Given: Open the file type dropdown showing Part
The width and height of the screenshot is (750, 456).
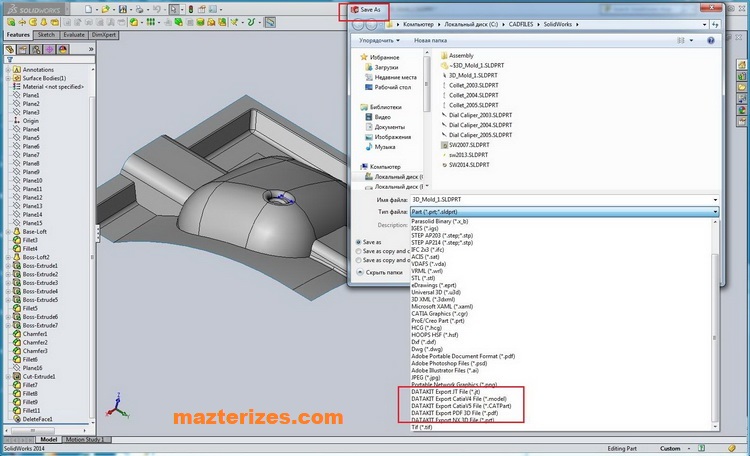Looking at the screenshot, I should tap(564, 212).
